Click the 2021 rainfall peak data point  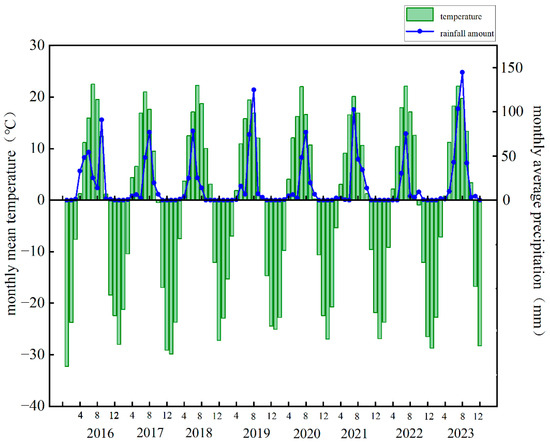coord(354,110)
